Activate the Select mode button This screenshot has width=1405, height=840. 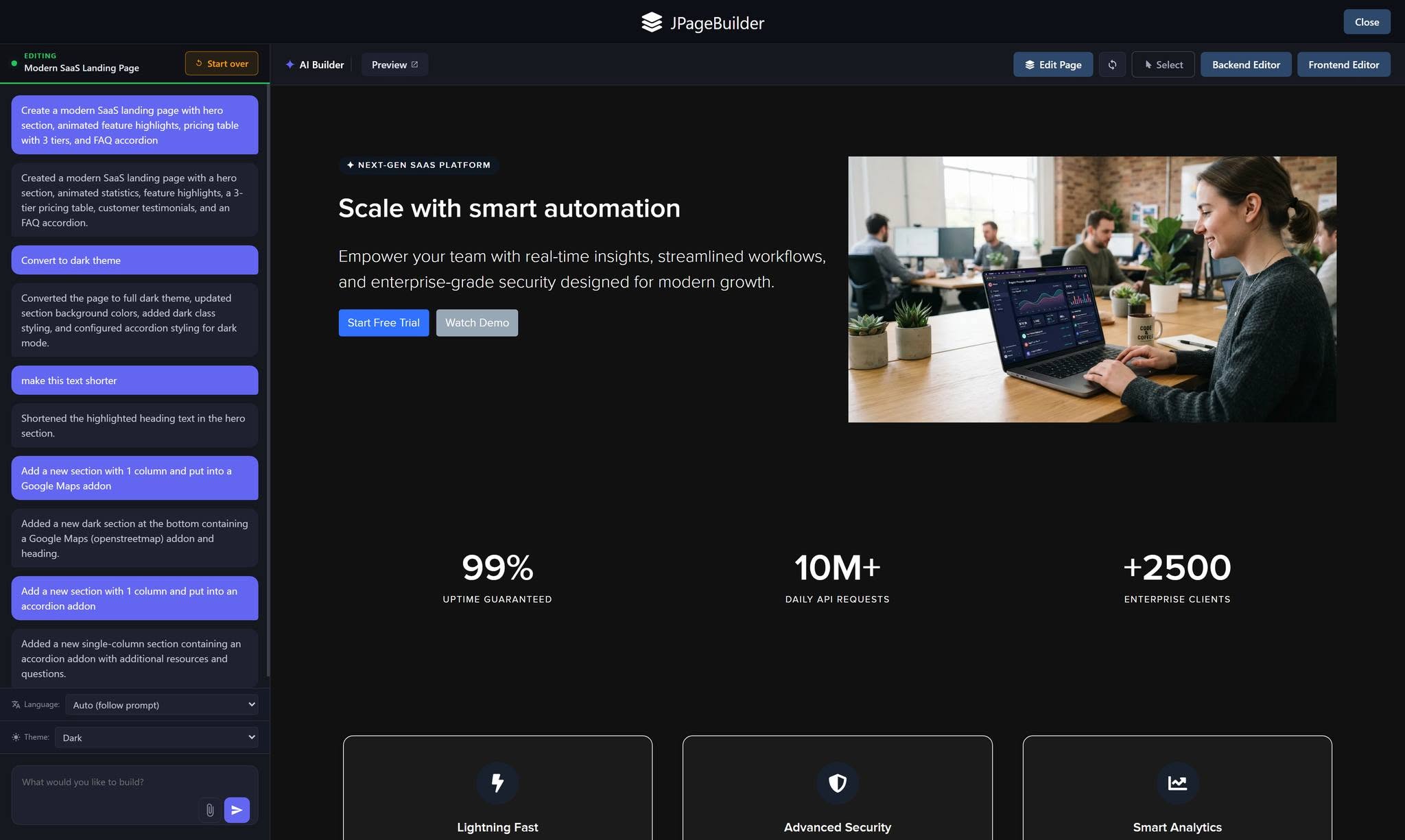tap(1163, 64)
